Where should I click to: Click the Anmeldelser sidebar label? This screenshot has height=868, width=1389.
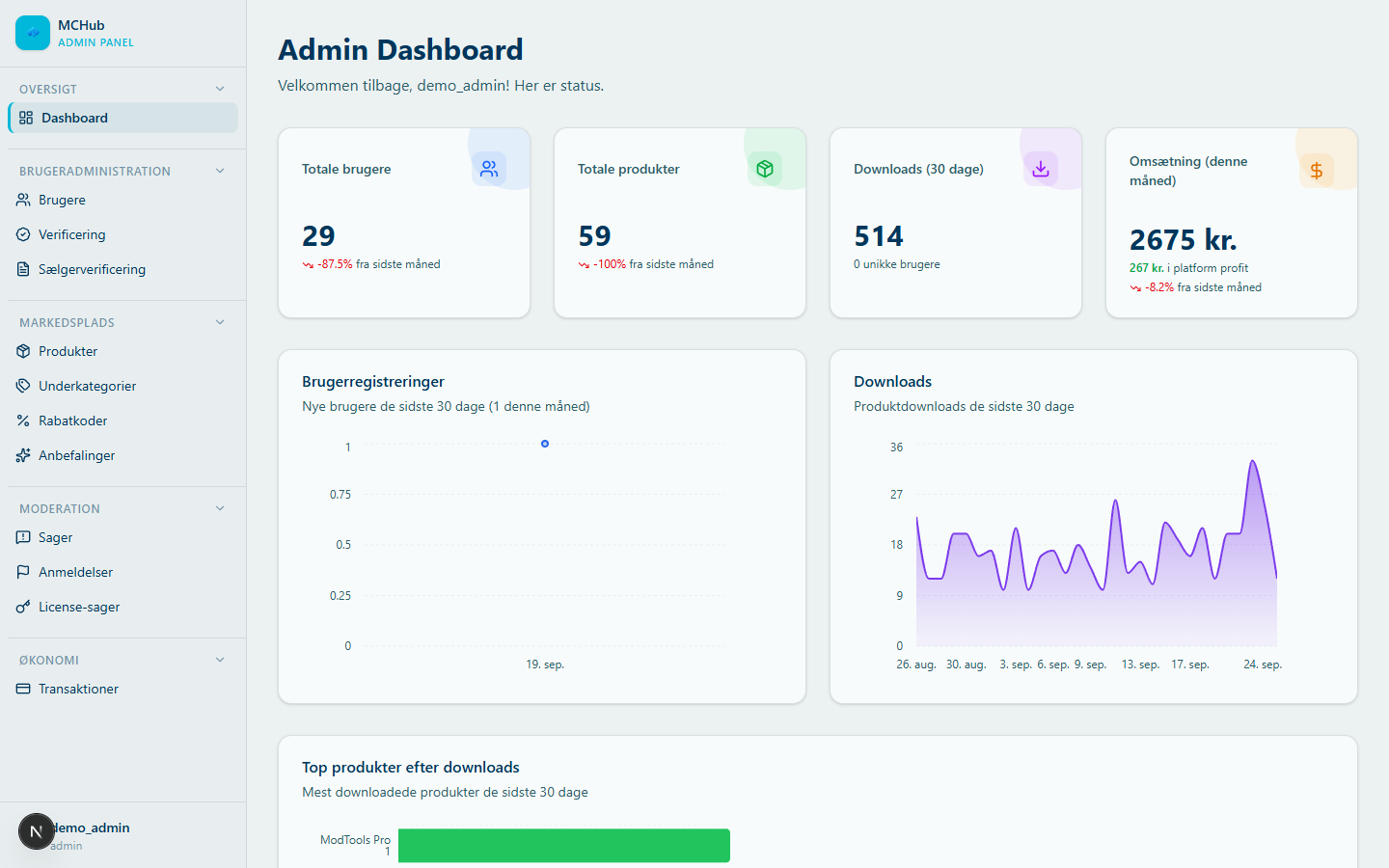coord(75,572)
